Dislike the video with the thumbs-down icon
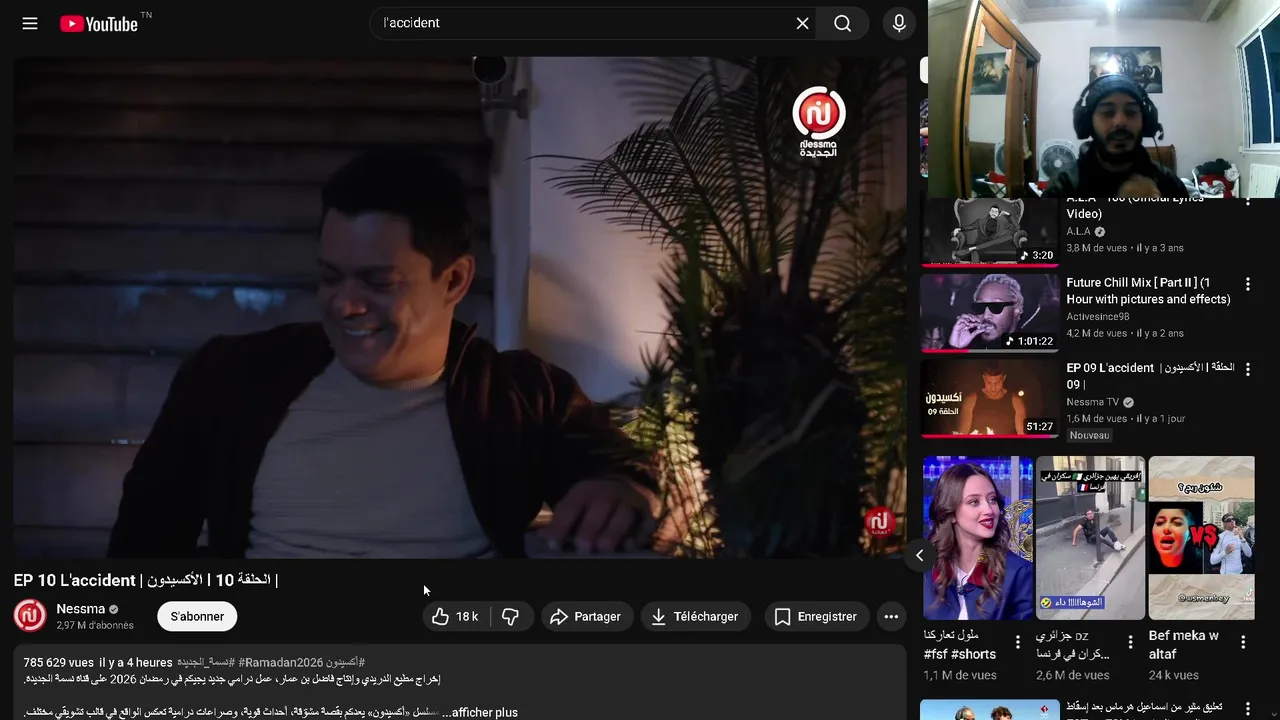 coord(511,616)
